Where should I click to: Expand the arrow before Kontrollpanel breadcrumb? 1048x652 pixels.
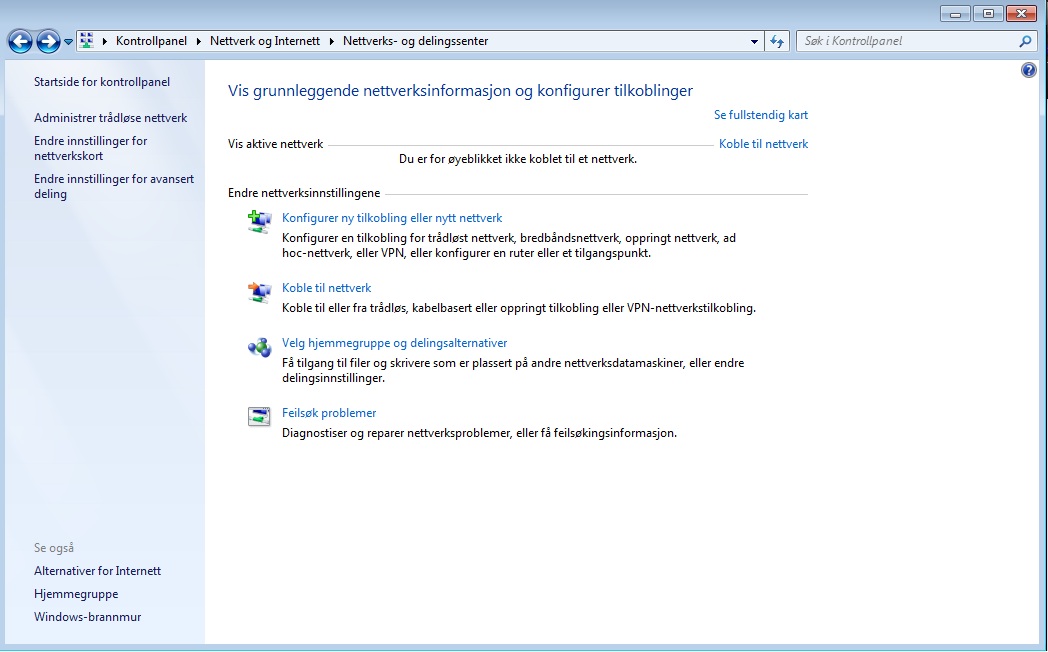105,41
